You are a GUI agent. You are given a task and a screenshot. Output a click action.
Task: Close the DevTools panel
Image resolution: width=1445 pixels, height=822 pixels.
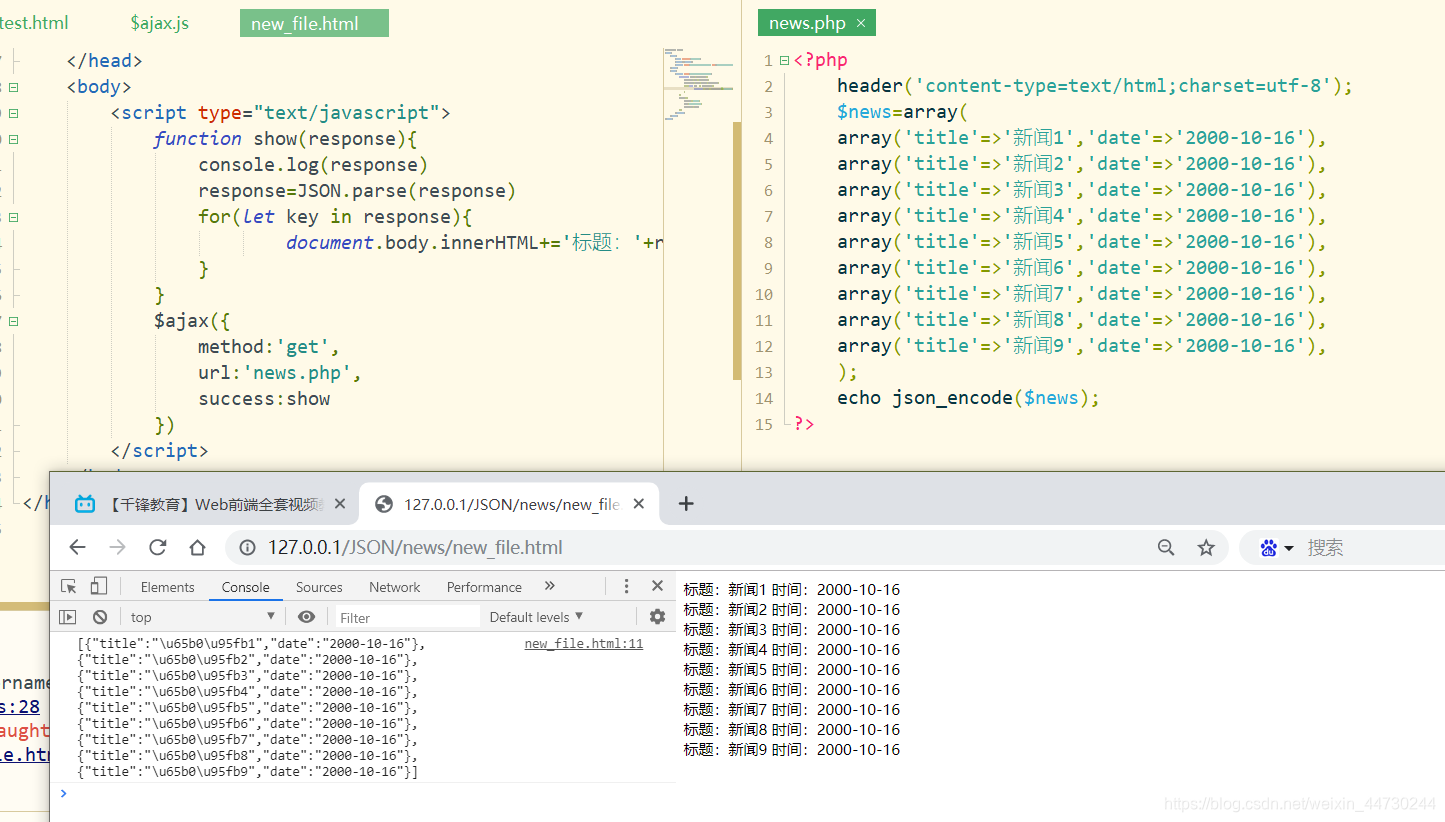[657, 586]
